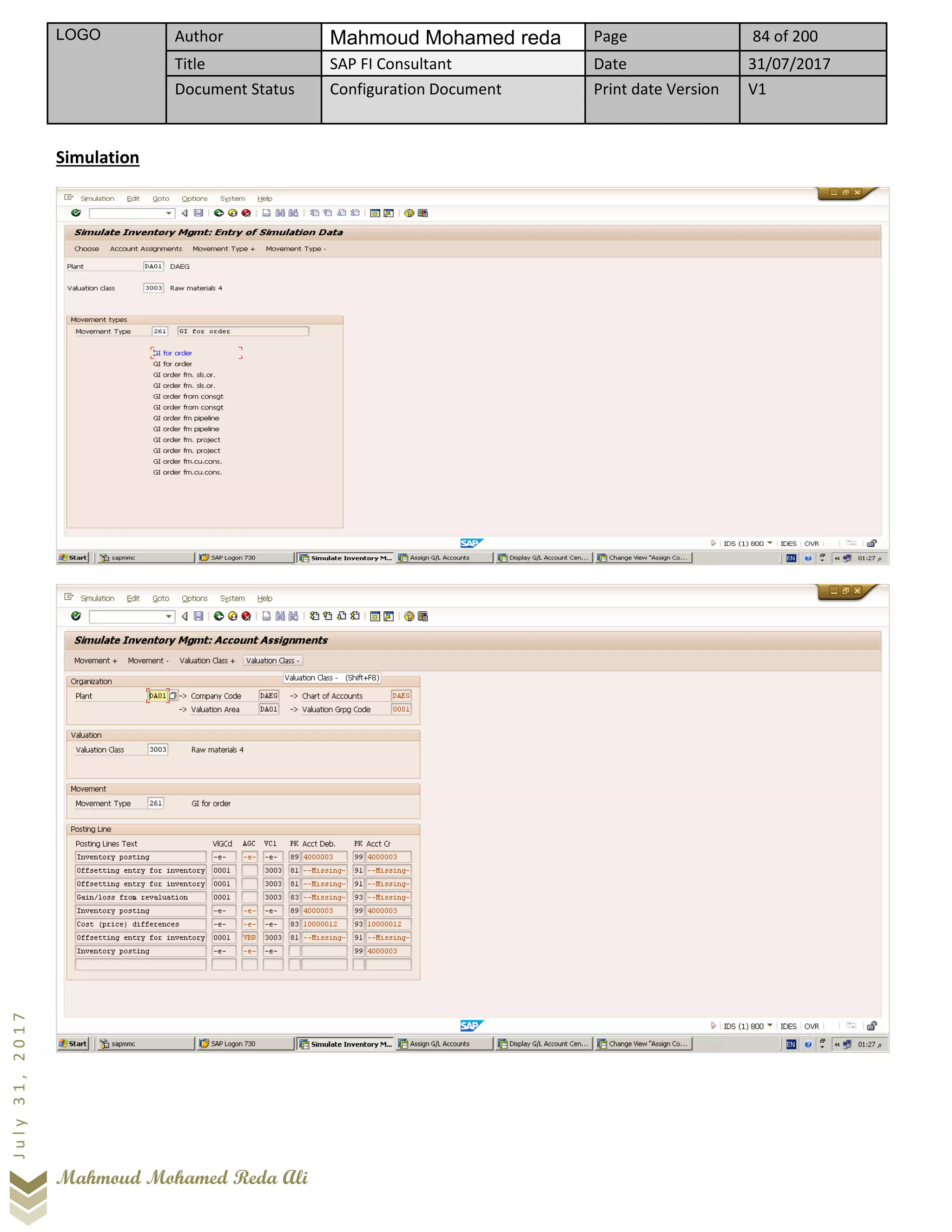Viewport: 952px width, 1232px height.
Task: Click green Enter checkmark in Account Assignments window
Action: point(76,616)
